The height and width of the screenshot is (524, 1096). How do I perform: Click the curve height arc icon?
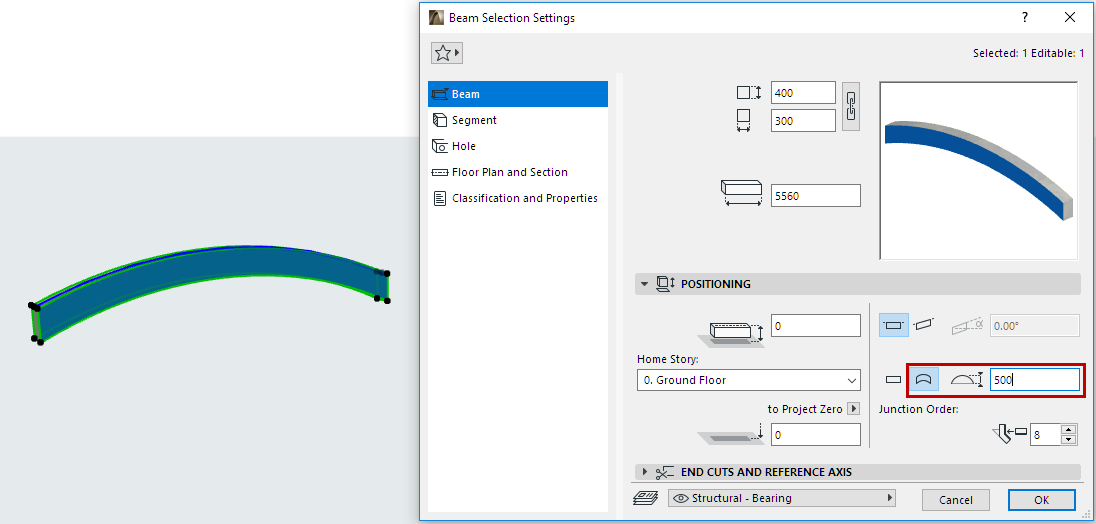pos(967,379)
